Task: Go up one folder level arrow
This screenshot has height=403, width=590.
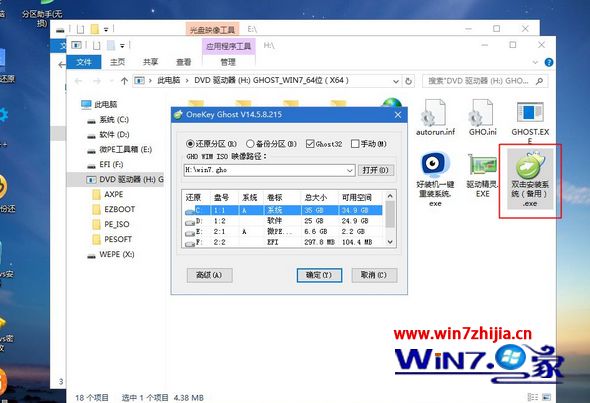Action: point(124,81)
